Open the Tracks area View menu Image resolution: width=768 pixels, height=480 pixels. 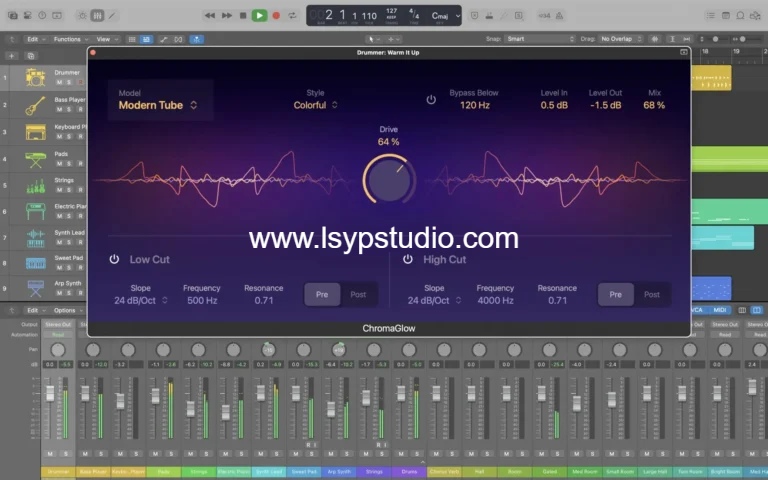click(x=107, y=39)
